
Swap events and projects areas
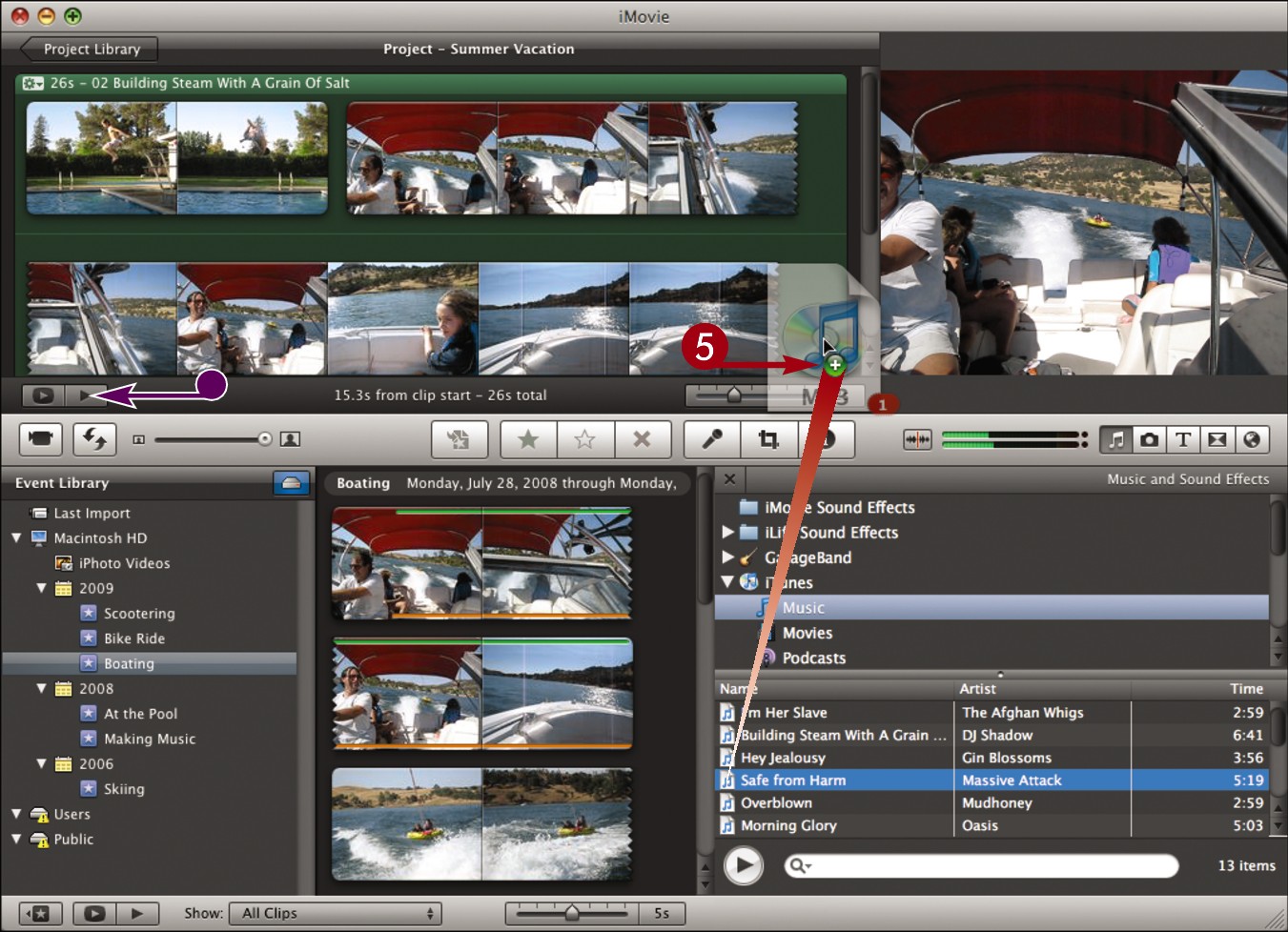94,439
